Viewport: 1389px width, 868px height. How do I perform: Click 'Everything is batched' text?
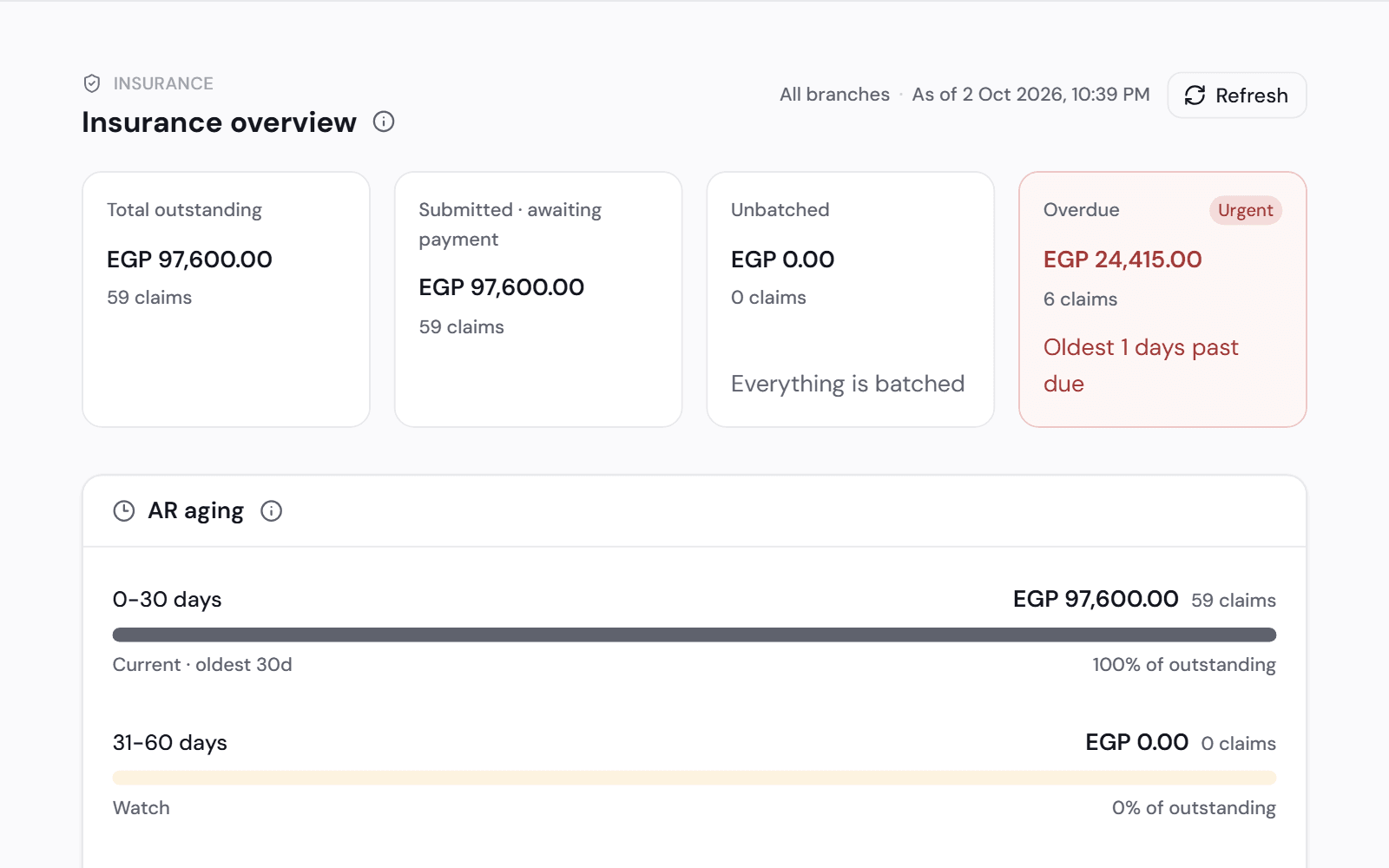(847, 384)
